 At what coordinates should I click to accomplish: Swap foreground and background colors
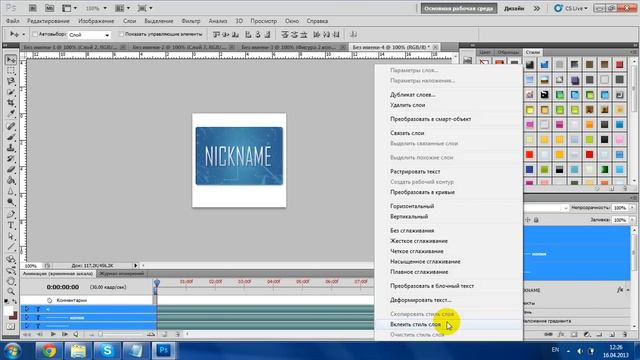pyautogui.click(x=15, y=301)
